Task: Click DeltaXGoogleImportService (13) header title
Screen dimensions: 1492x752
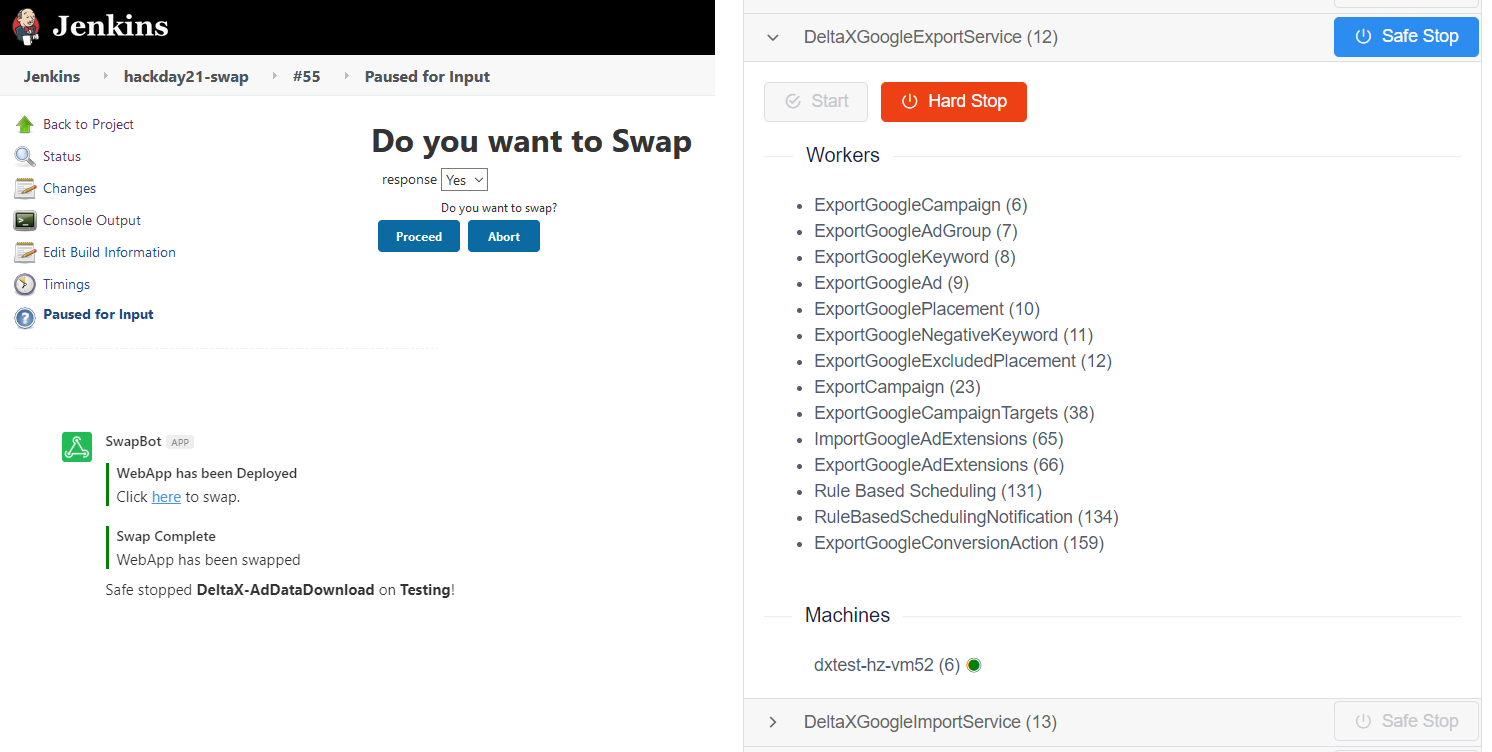Action: point(930,722)
